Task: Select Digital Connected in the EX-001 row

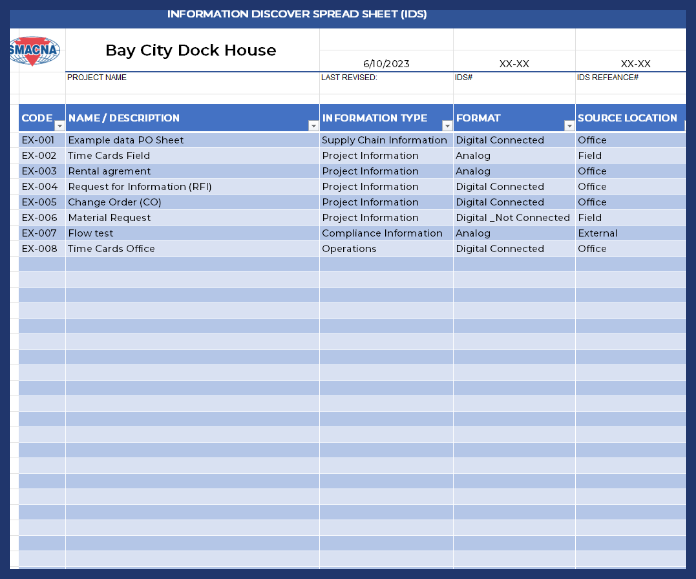Action: pos(514,140)
